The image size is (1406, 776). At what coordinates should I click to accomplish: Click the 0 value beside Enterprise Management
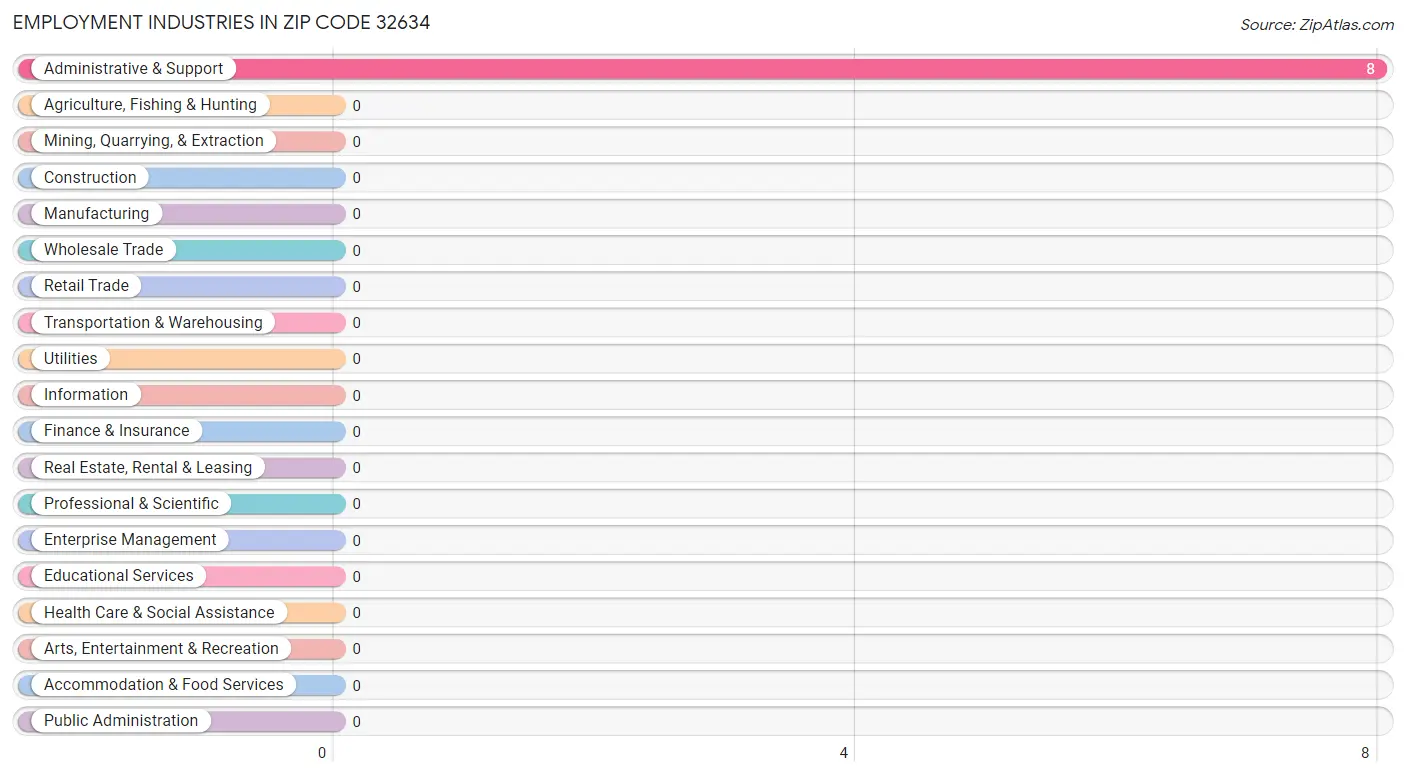click(356, 541)
